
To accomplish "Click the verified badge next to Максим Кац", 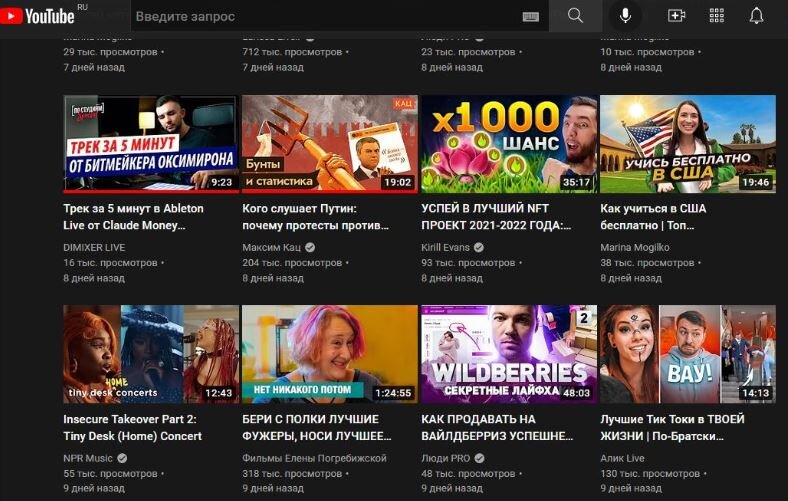I will [310, 247].
